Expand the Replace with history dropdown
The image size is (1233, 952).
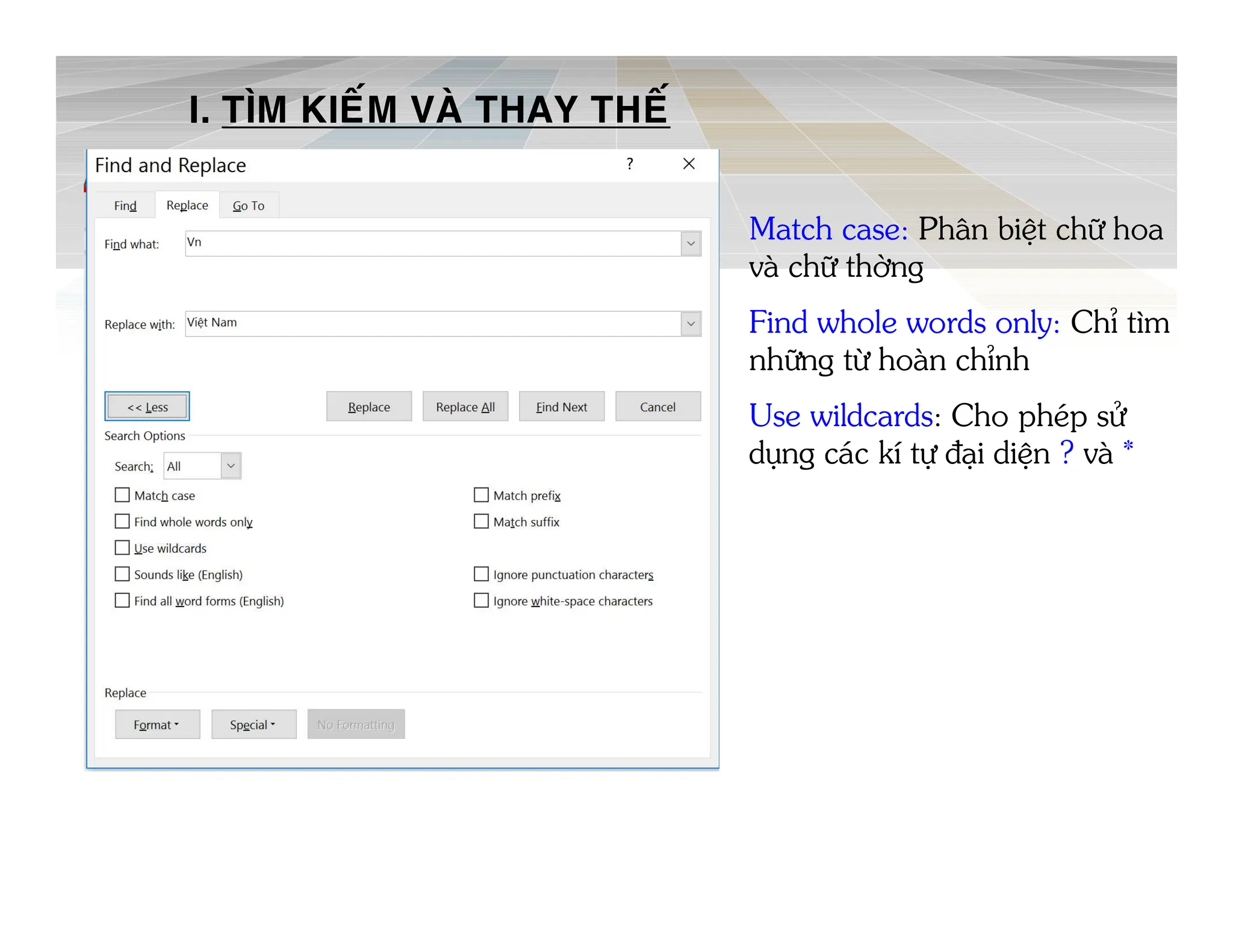pyautogui.click(x=691, y=324)
